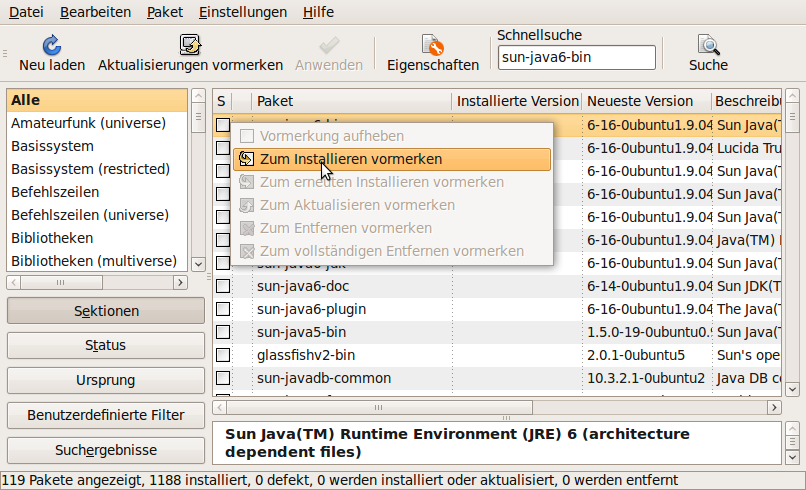Click the Status filter button
This screenshot has height=490, width=806.
click(x=106, y=345)
